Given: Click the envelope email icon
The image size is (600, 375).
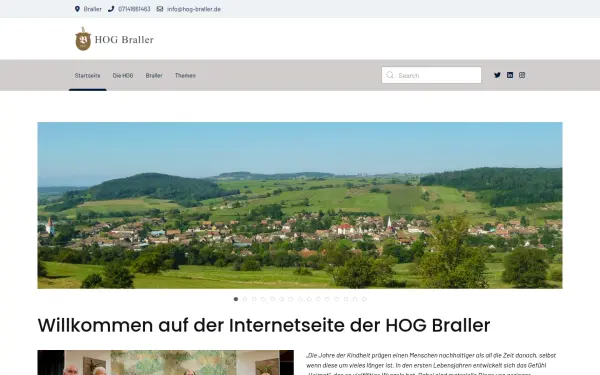Looking at the screenshot, I should (x=160, y=9).
